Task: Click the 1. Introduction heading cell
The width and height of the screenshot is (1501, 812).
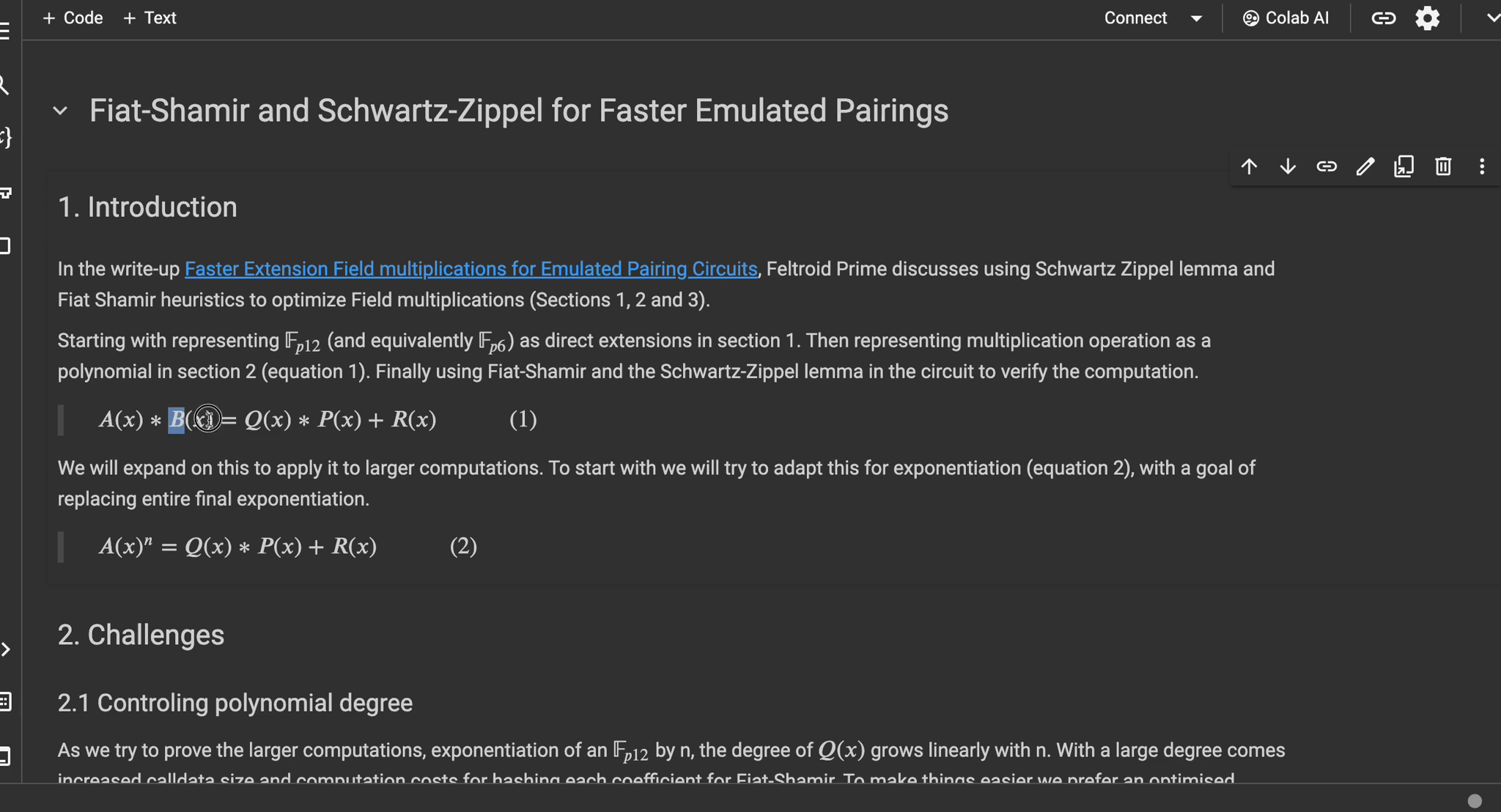Action: 147,207
